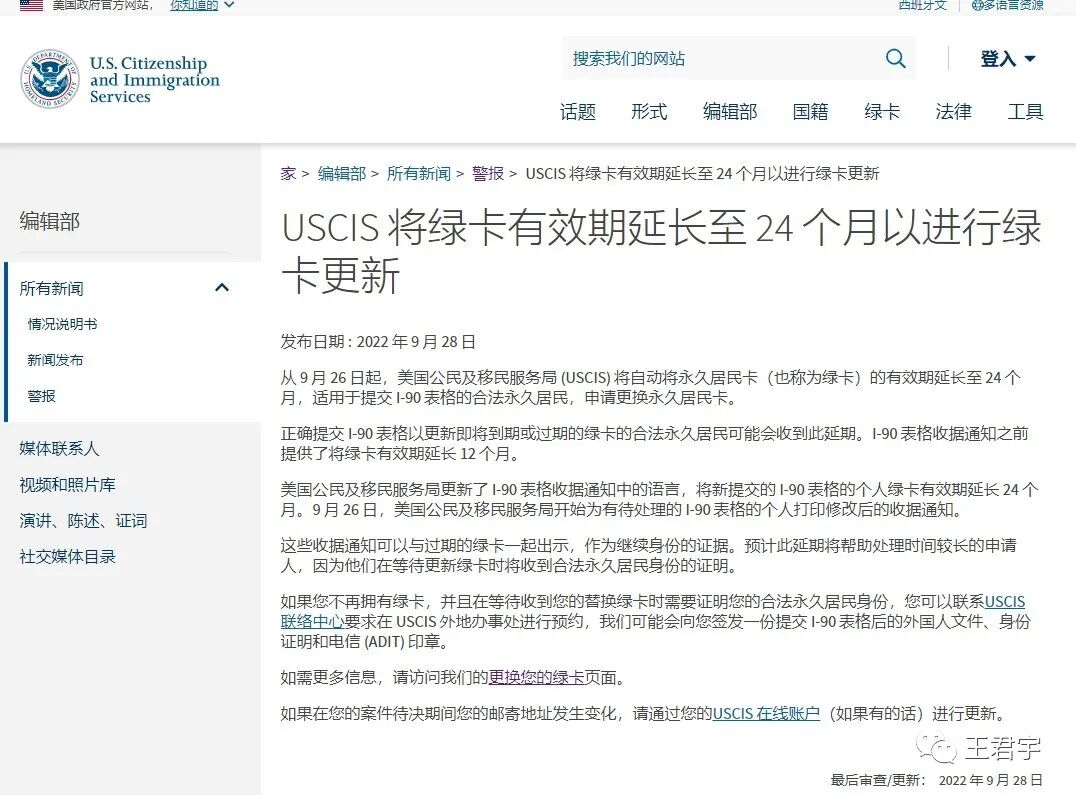Open the 话题 navigation menu
Viewport: 1076px width, 795px height.
(578, 112)
